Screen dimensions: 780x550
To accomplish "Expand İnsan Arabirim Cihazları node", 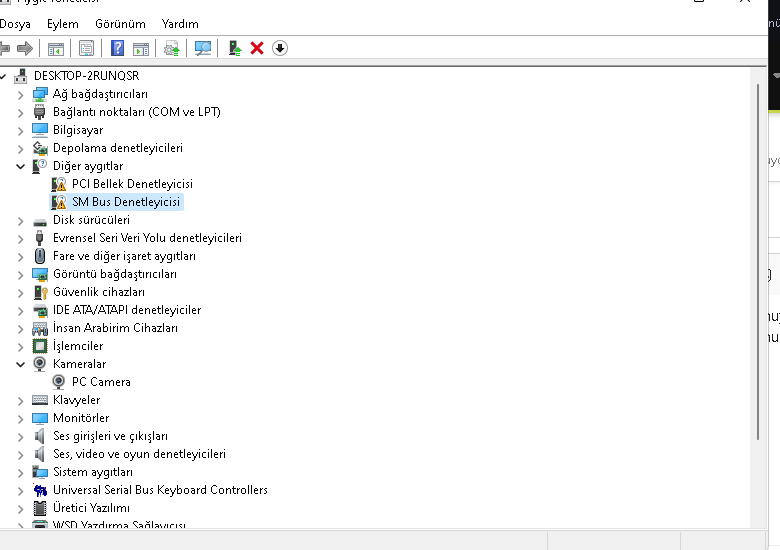I will [20, 328].
